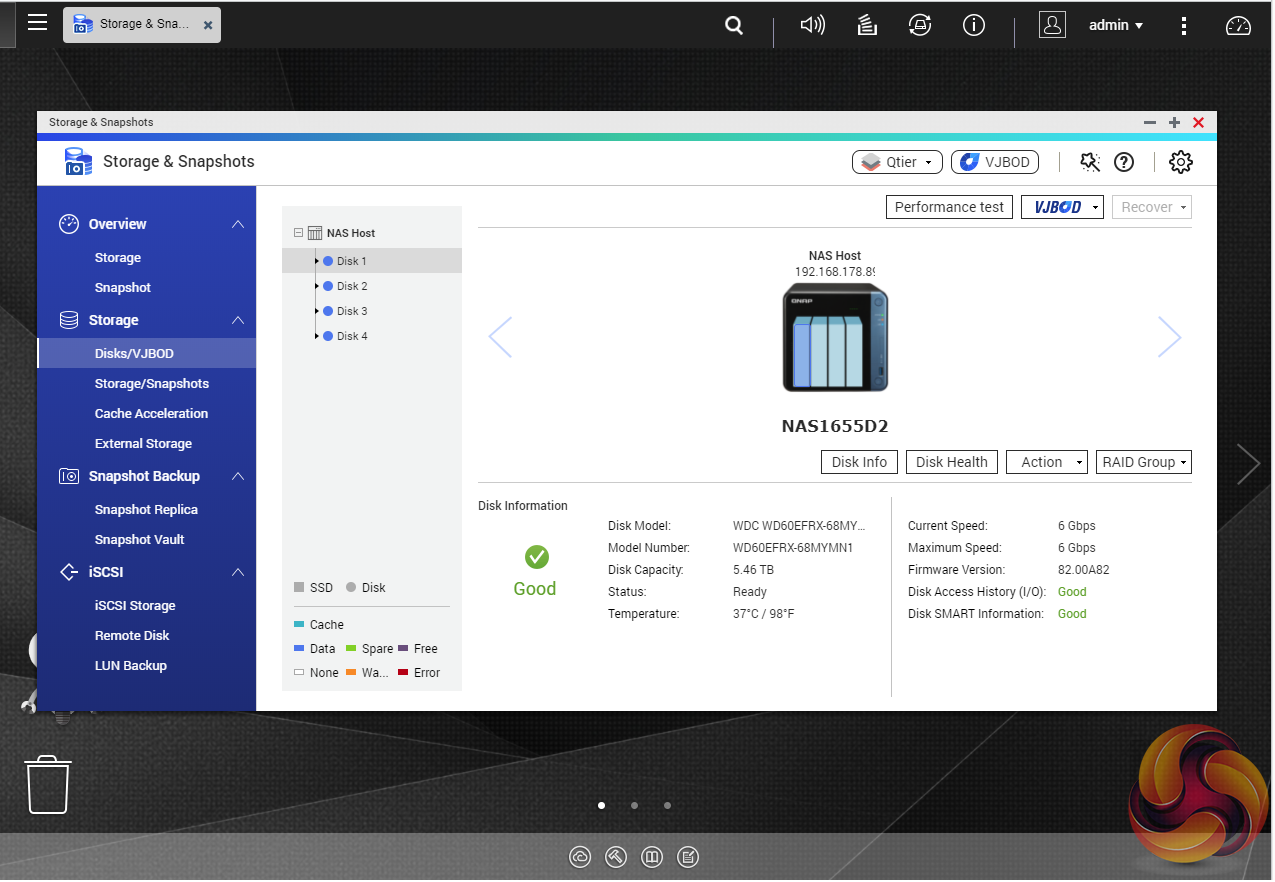Open background tasks stack icon
The image size is (1275, 882).
867,26
